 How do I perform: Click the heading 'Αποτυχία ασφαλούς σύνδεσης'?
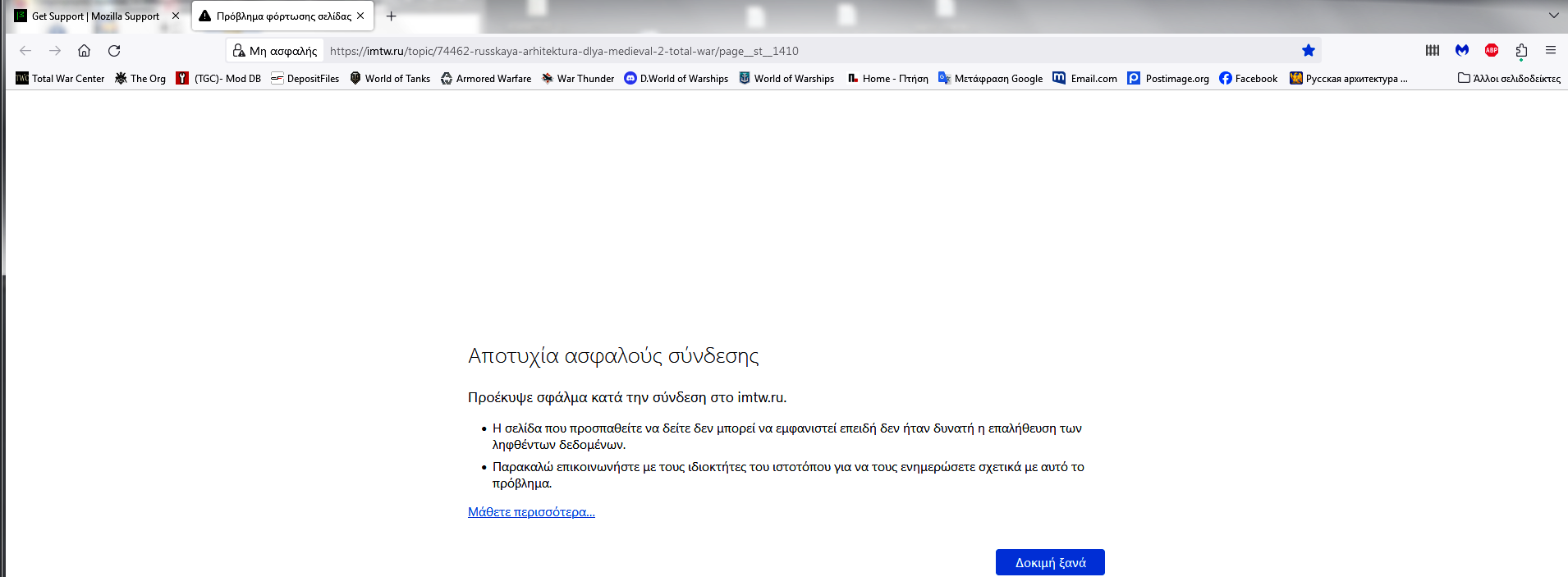[x=613, y=355]
